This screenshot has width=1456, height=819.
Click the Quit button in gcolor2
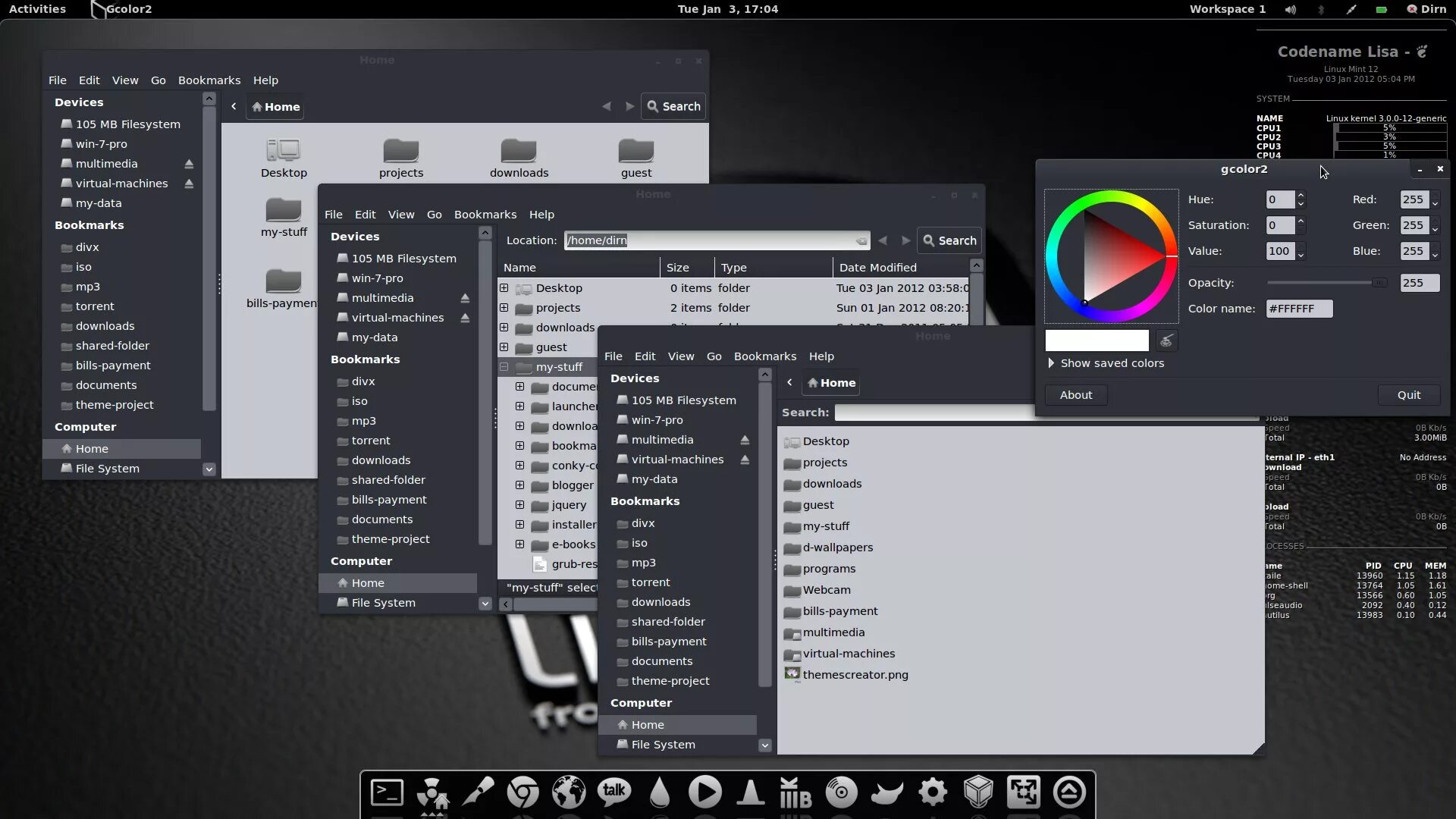point(1408,395)
